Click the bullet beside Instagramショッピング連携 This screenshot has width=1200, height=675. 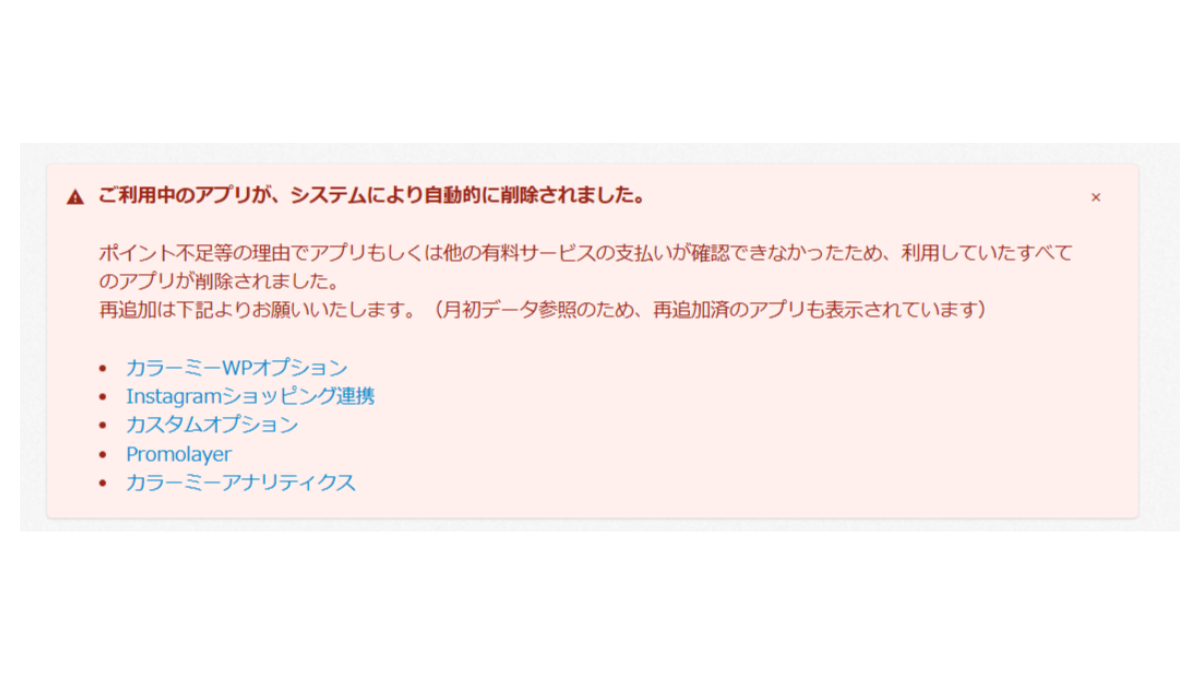[102, 397]
